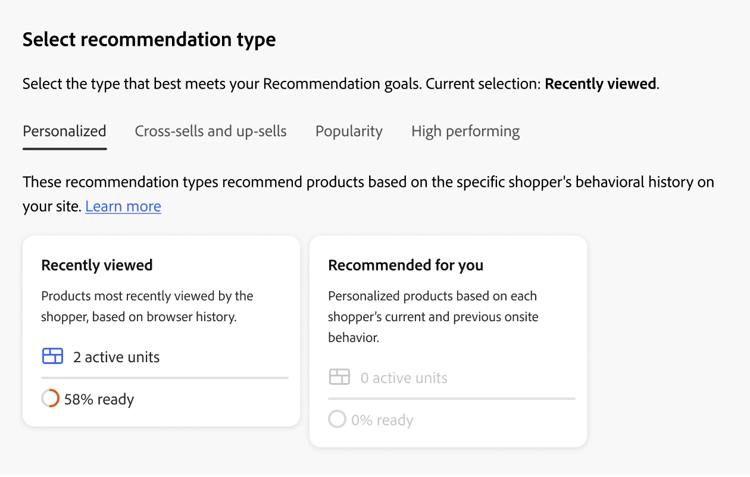
Task: Follow the Learn more link
Action: pyautogui.click(x=123, y=206)
